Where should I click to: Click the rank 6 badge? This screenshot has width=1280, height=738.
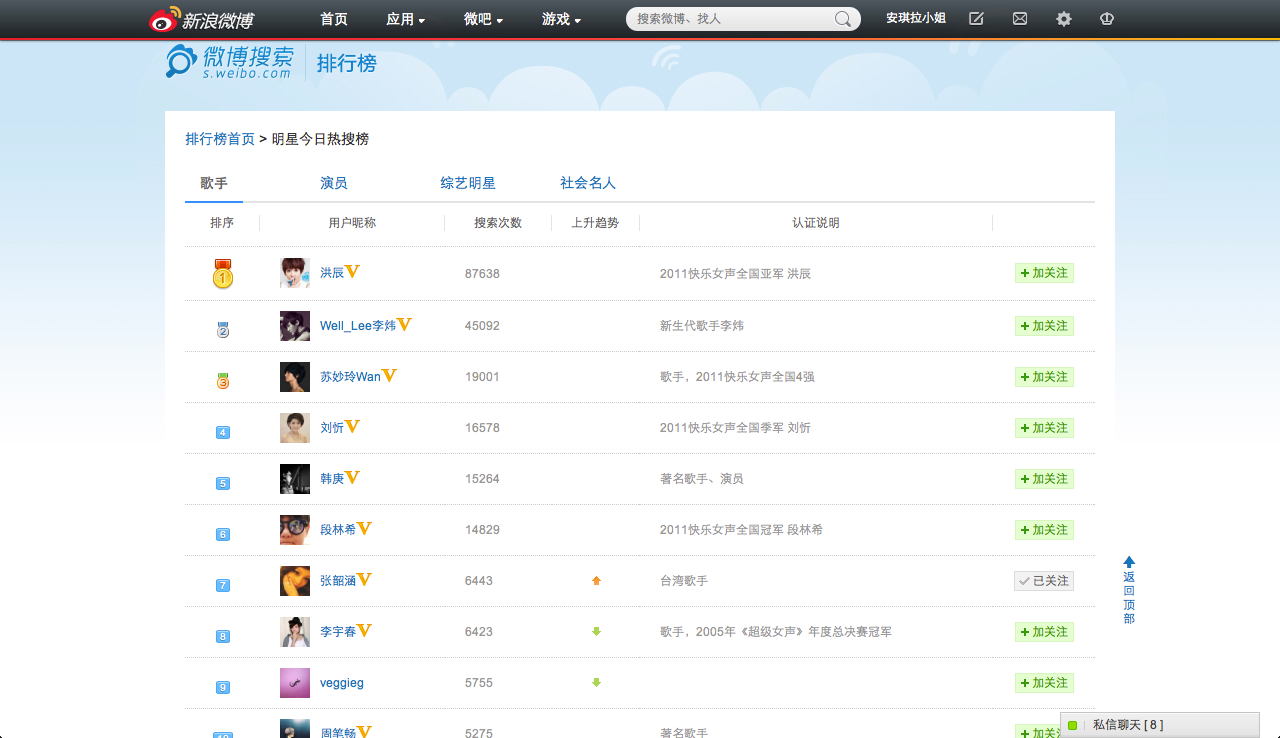coord(223,534)
